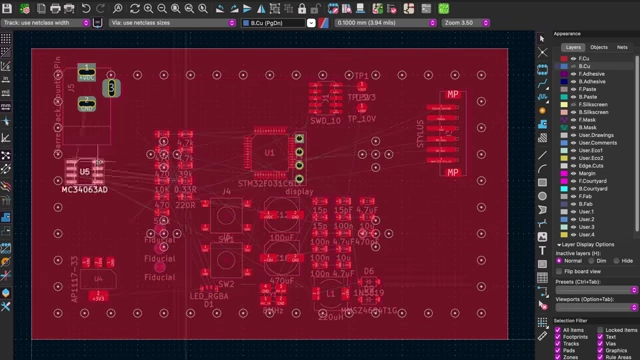The image size is (640, 360).
Task: Toggle visibility of Edge.Cuts layer
Action: click(573, 166)
